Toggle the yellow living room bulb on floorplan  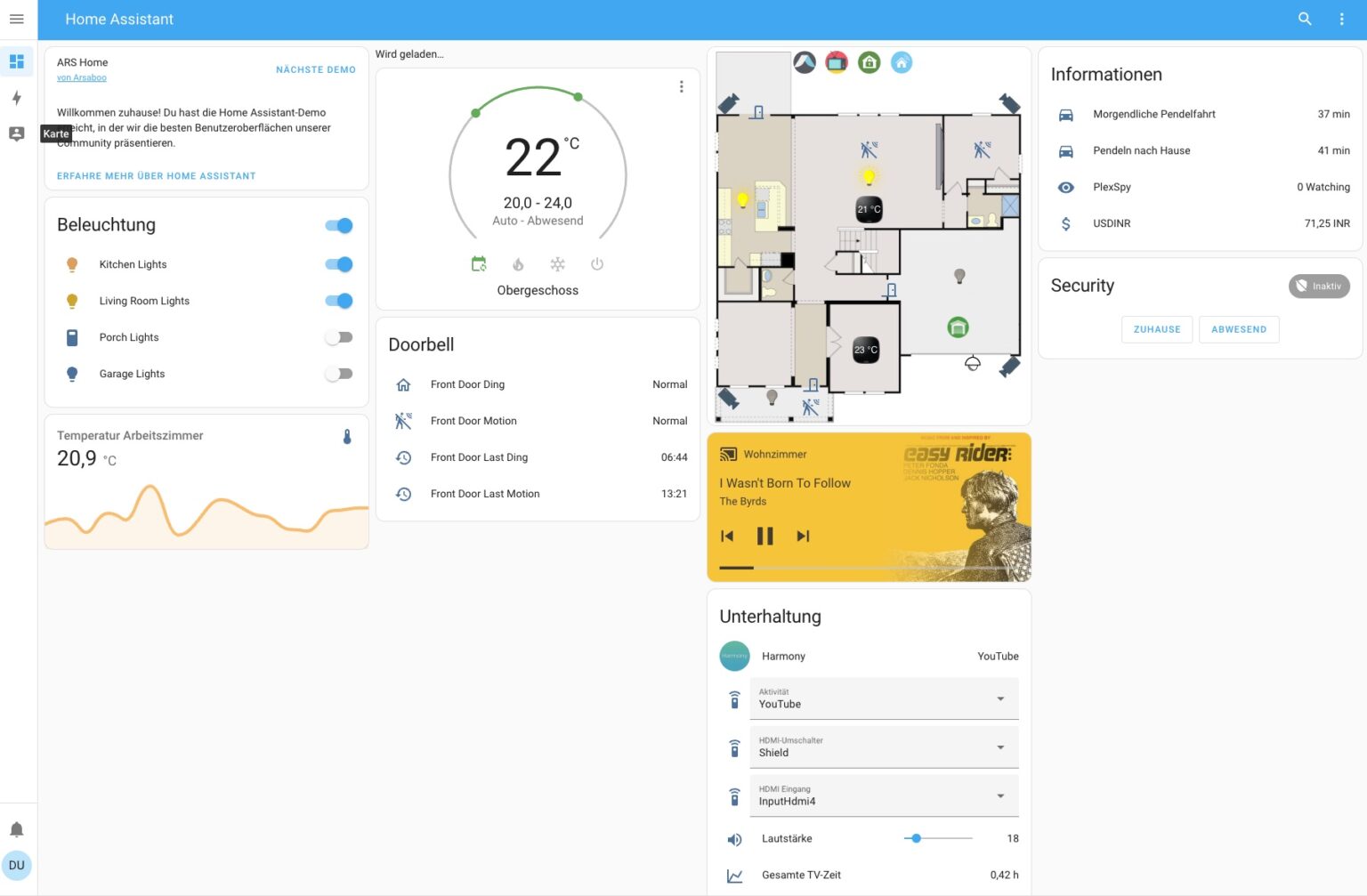(869, 176)
